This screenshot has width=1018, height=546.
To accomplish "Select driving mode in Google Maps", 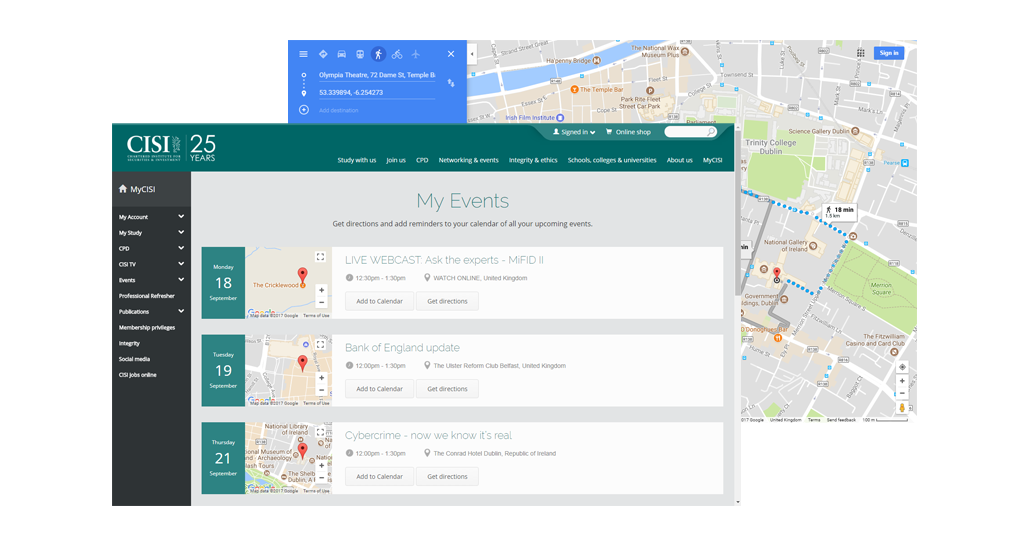I will 341,54.
